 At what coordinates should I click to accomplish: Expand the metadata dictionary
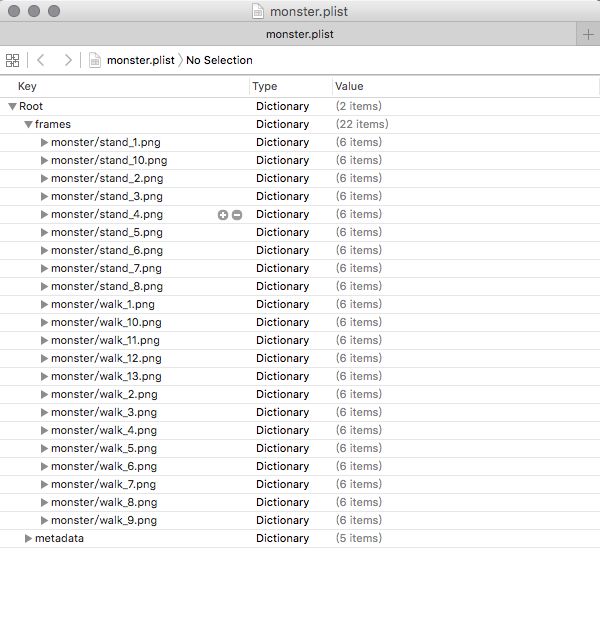[28, 539]
